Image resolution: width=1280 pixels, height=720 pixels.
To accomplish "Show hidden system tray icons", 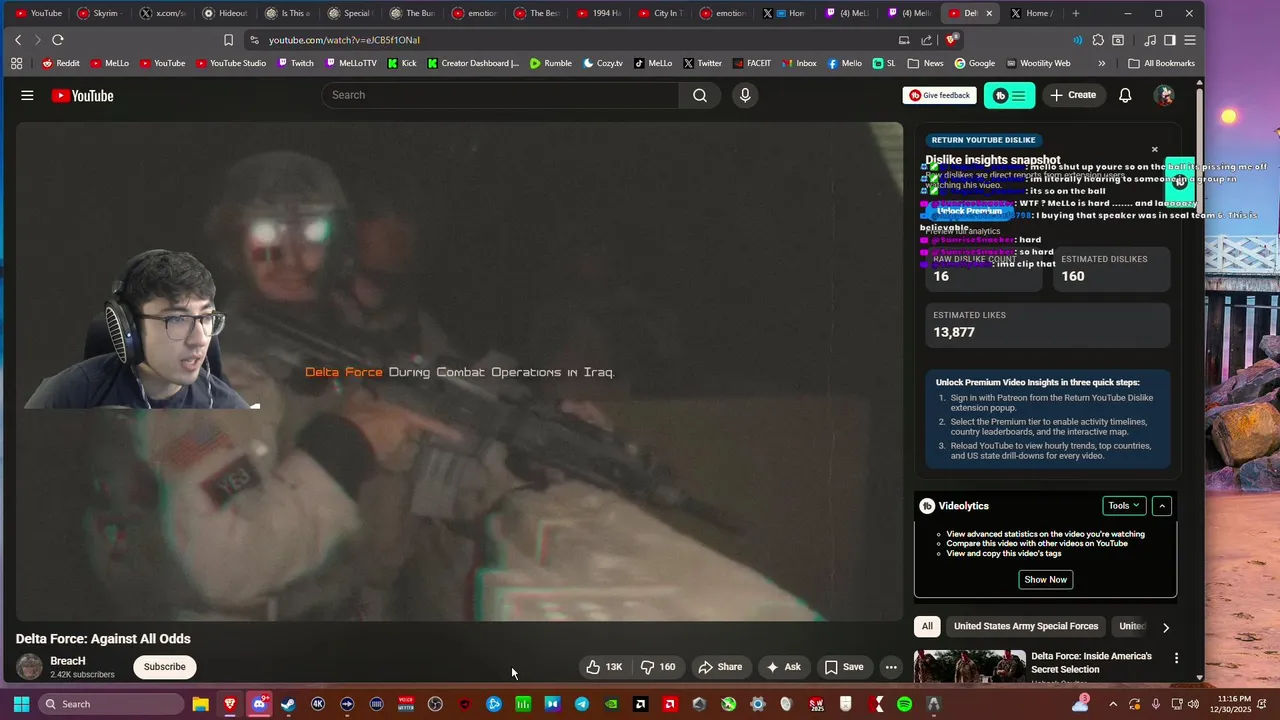I will (x=1113, y=704).
